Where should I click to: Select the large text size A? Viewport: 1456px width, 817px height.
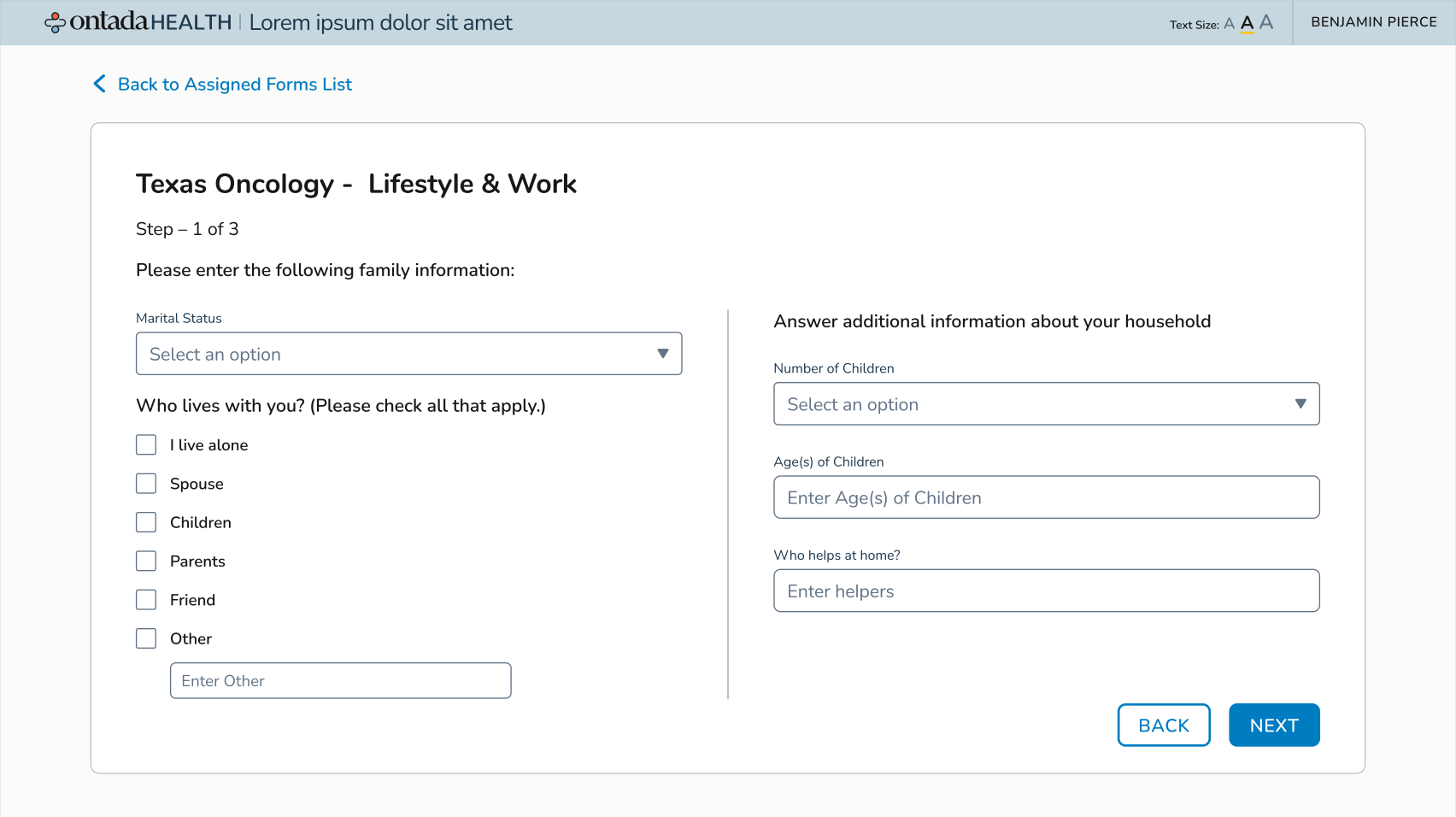tap(1266, 22)
